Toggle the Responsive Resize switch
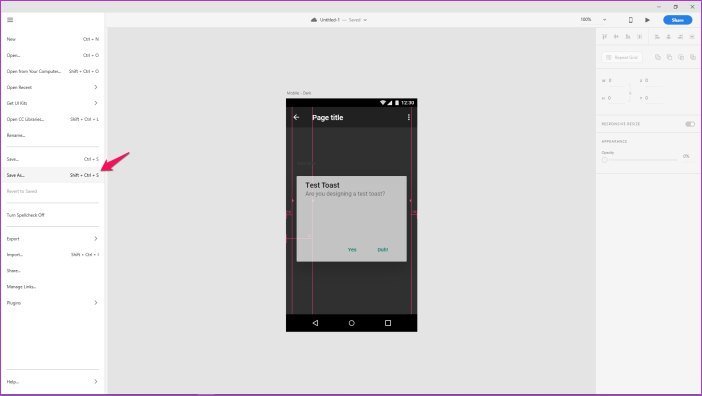Screen dimensions: 702x396 pos(690,124)
